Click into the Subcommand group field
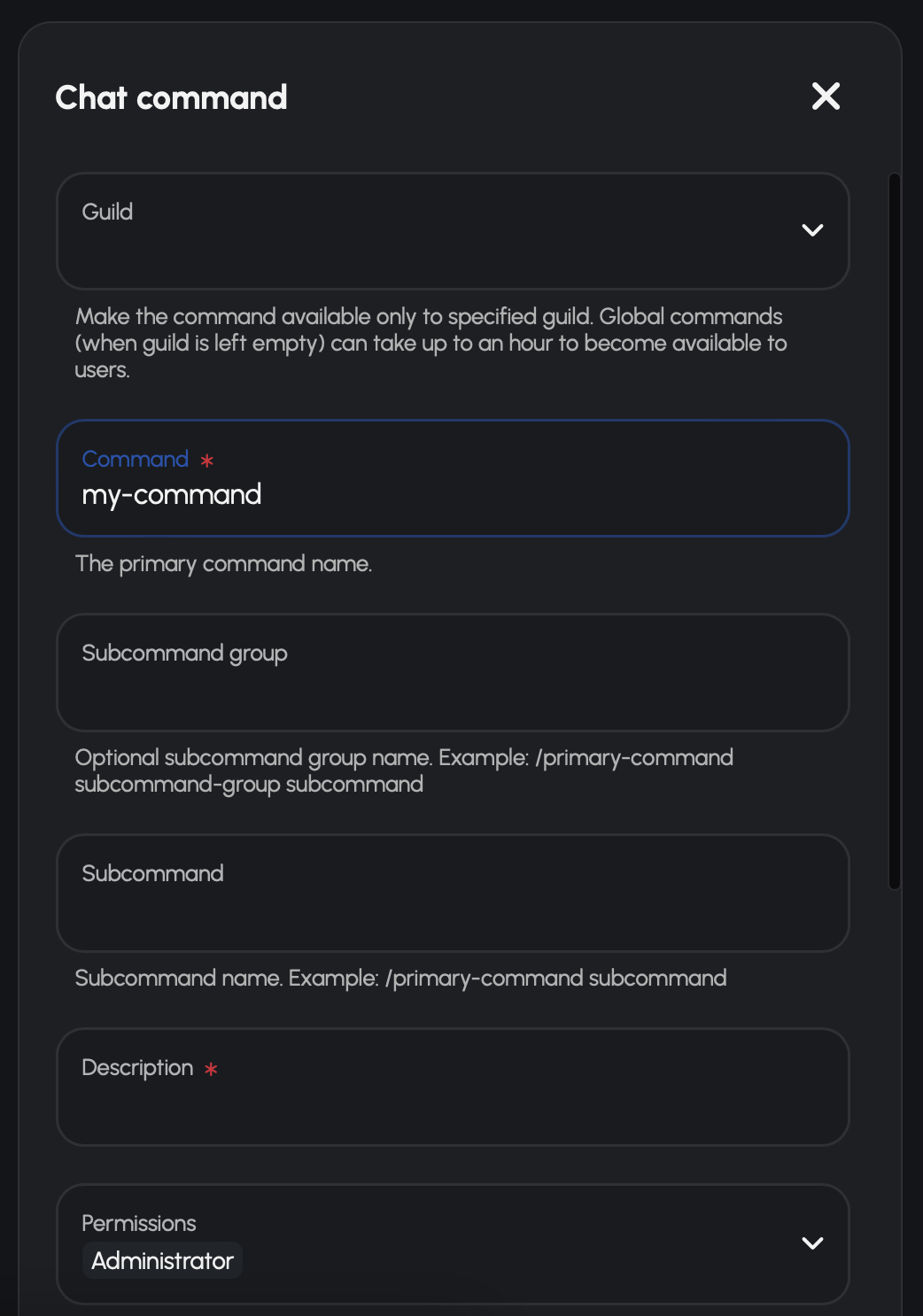This screenshot has width=923, height=1316. [452, 686]
